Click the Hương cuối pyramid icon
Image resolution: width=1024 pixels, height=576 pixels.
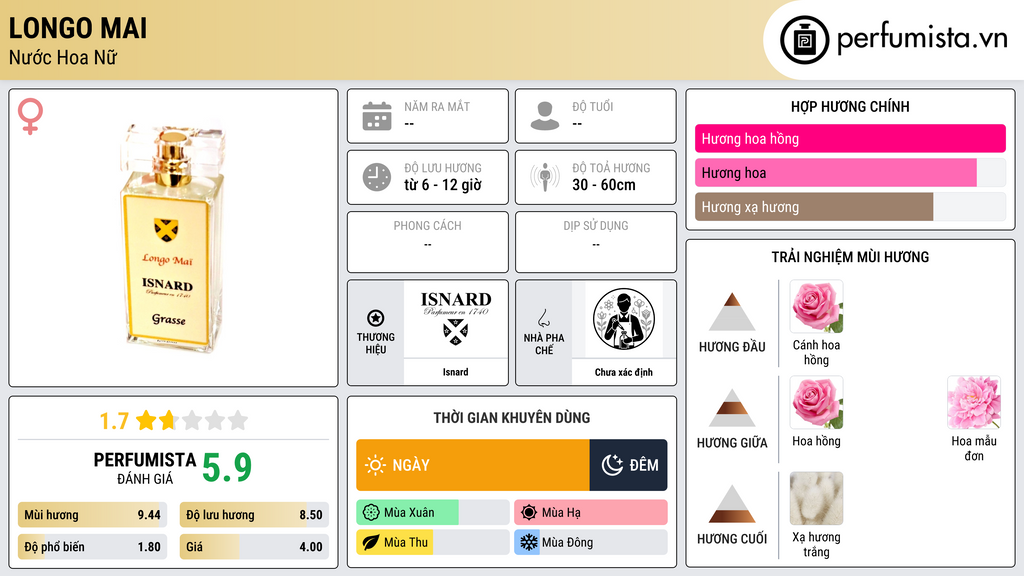732,504
